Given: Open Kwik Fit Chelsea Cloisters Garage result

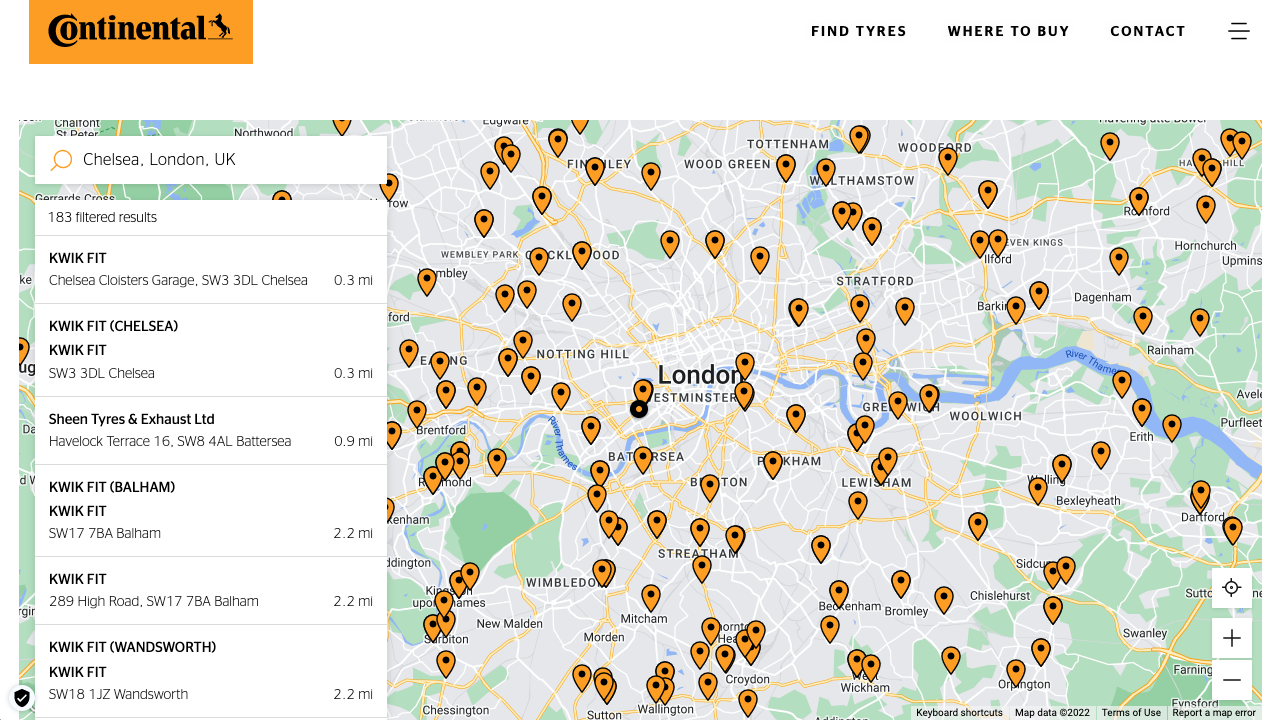Looking at the screenshot, I should pyautogui.click(x=211, y=270).
